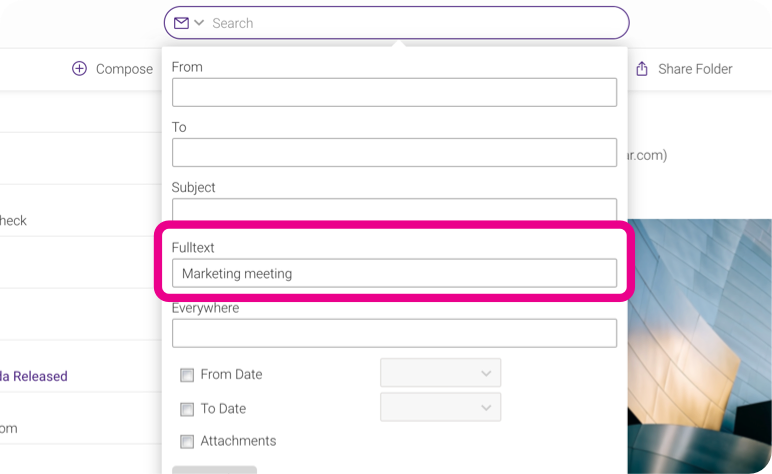Click the mail envelope icon in search bar
The image size is (772, 474).
point(181,23)
